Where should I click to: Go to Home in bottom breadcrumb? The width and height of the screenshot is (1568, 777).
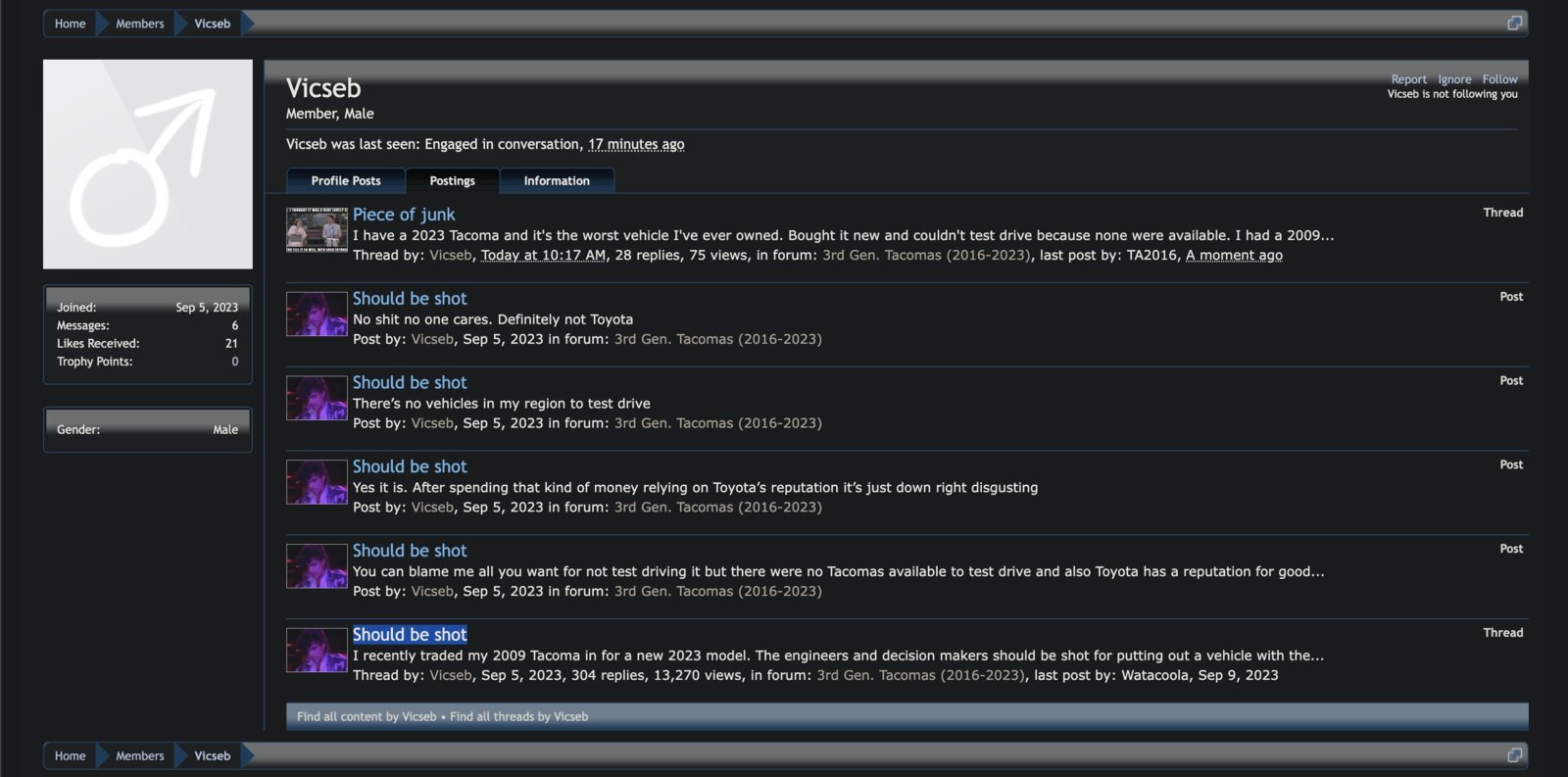coord(70,754)
